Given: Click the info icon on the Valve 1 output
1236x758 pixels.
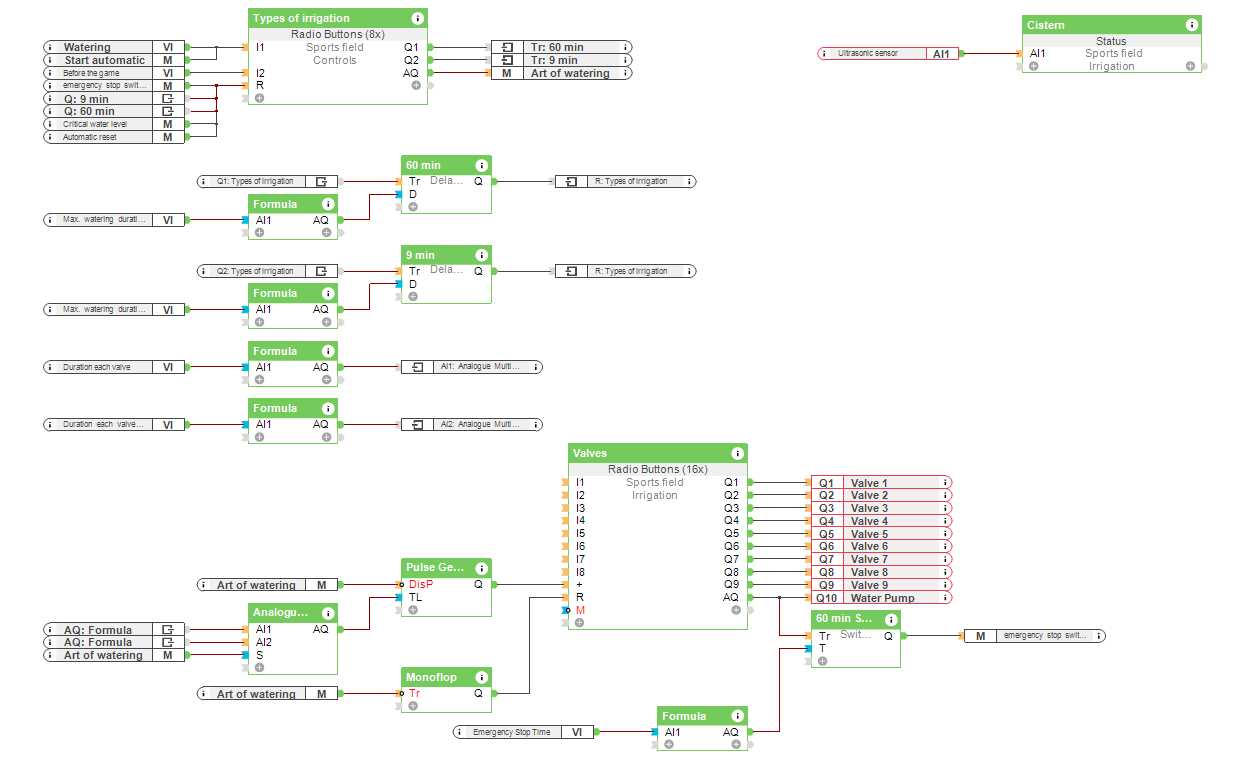Looking at the screenshot, I should pyautogui.click(x=944, y=482).
